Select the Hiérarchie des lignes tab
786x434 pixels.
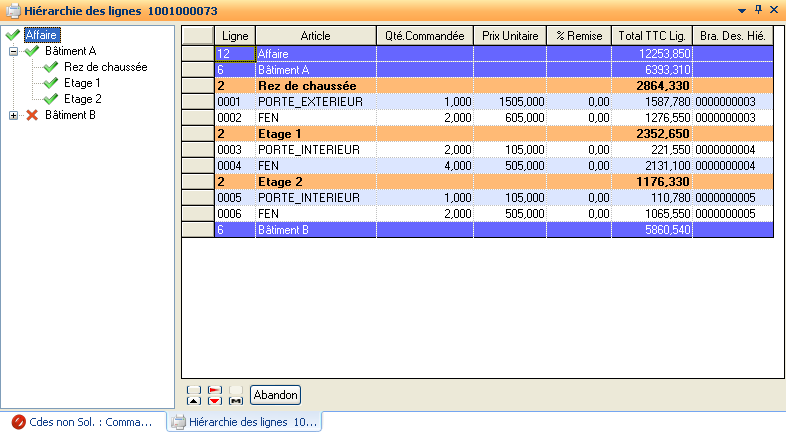tap(245, 422)
